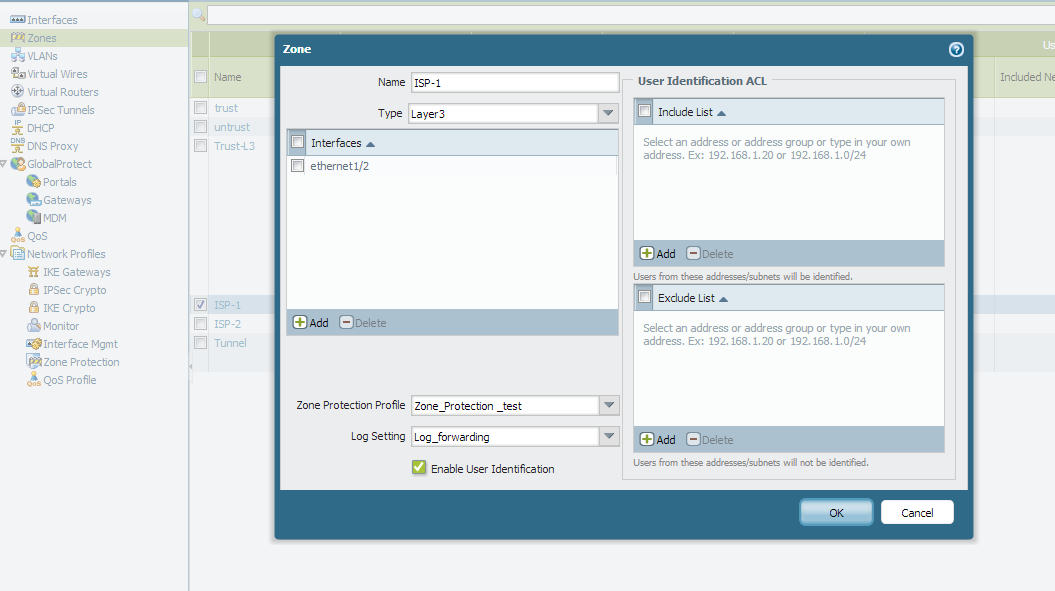Image resolution: width=1055 pixels, height=591 pixels.
Task: Delete from Include List
Action: 710,254
